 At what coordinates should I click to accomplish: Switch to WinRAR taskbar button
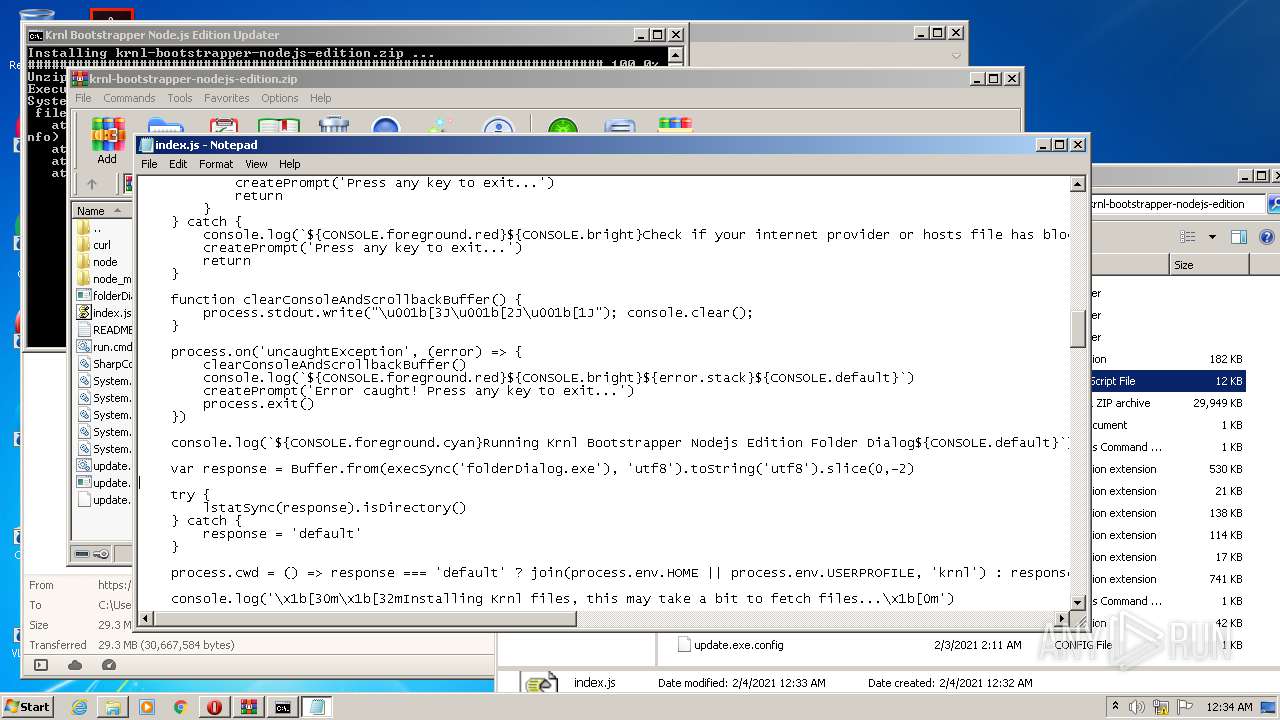click(249, 707)
